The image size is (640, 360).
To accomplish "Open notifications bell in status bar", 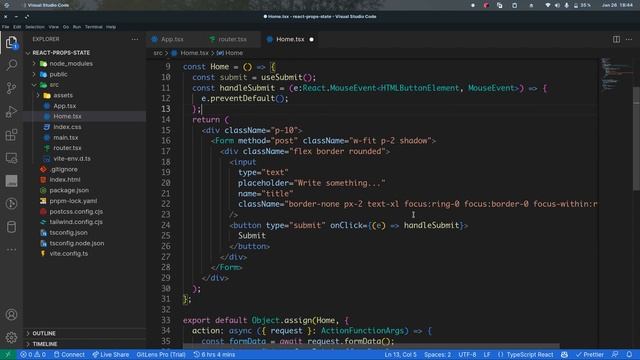I will (x=629, y=355).
